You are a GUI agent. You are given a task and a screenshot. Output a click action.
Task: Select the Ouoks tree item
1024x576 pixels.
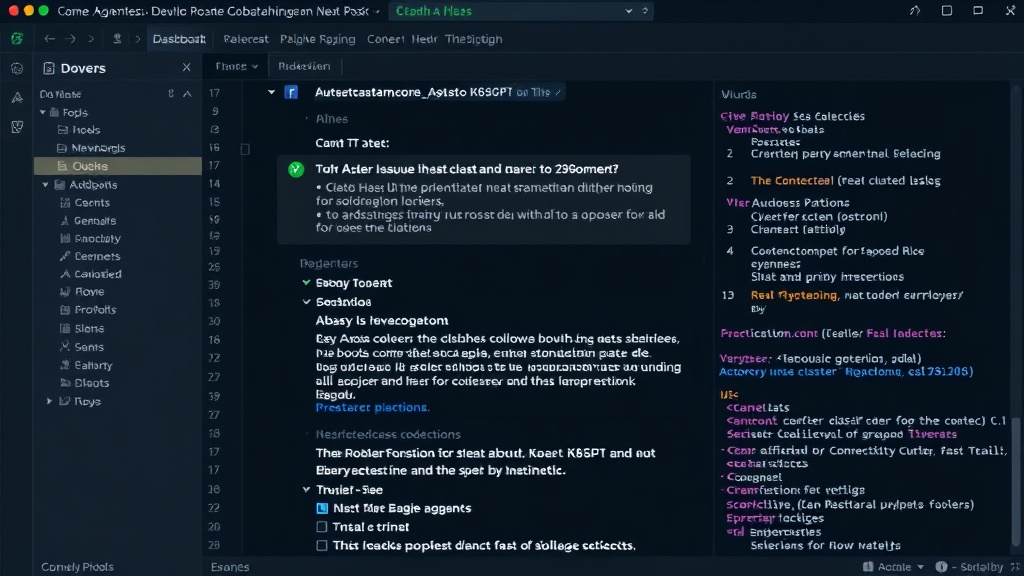pyautogui.click(x=118, y=166)
